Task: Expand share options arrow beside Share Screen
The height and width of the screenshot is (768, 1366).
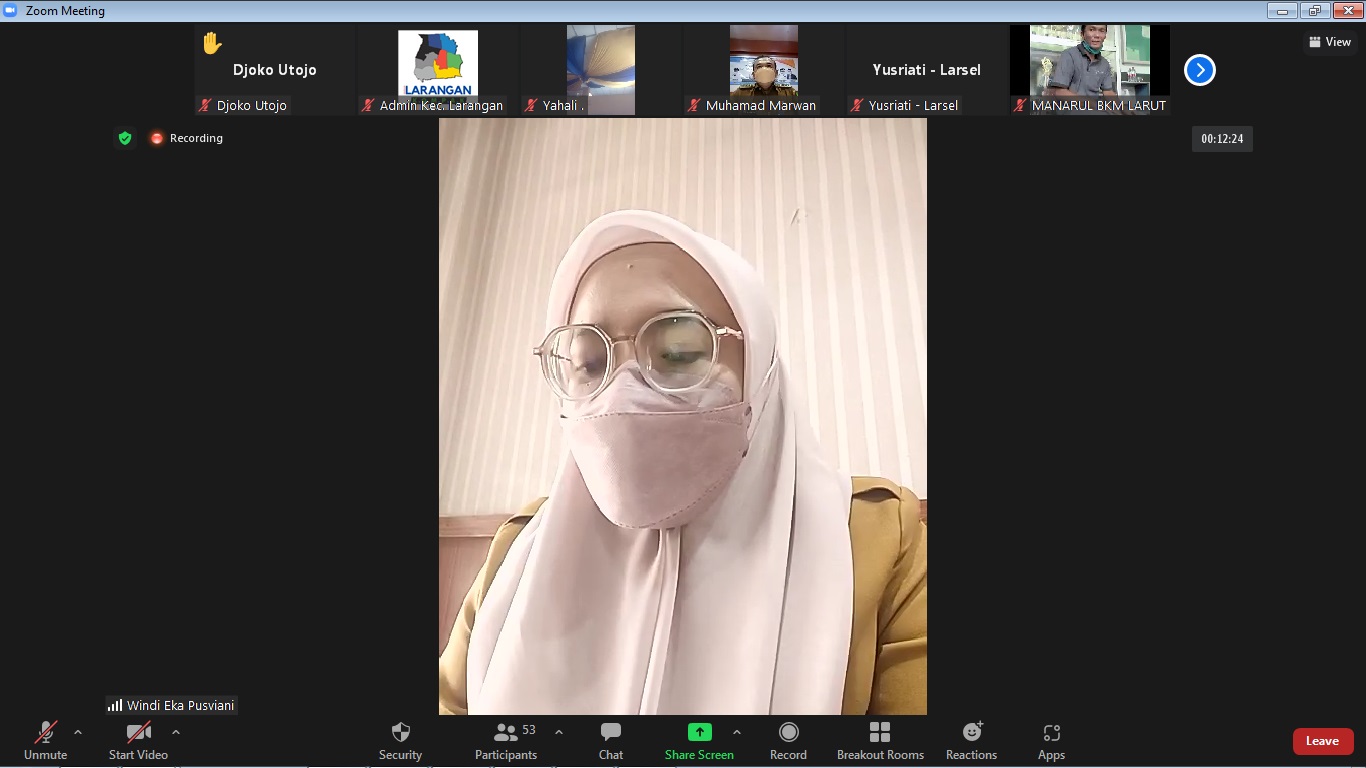Action: coord(737,732)
